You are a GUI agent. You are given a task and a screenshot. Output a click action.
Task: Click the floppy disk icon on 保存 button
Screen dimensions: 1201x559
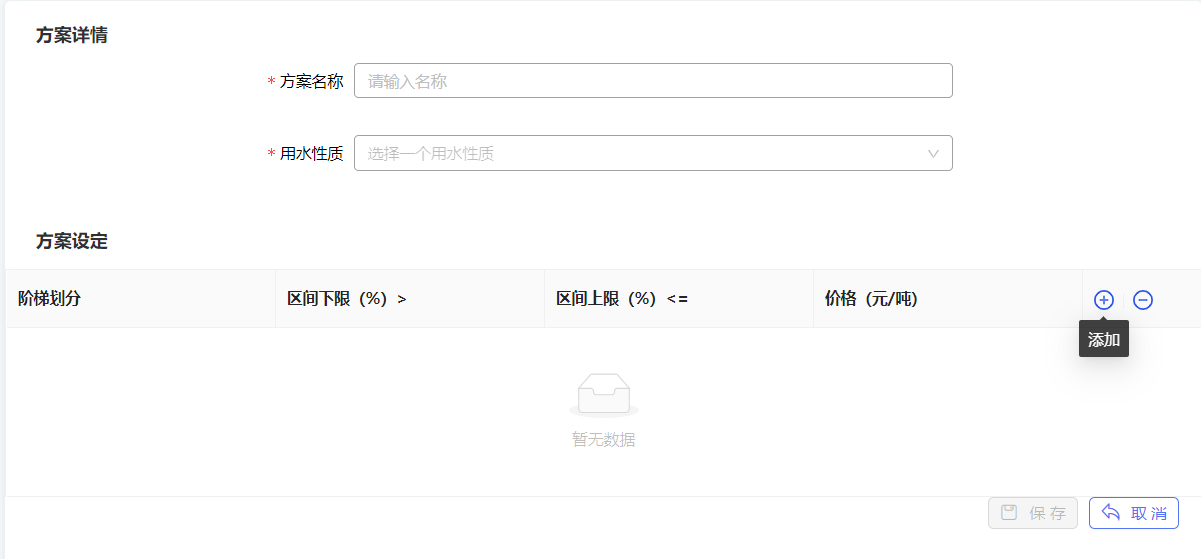(x=1009, y=513)
